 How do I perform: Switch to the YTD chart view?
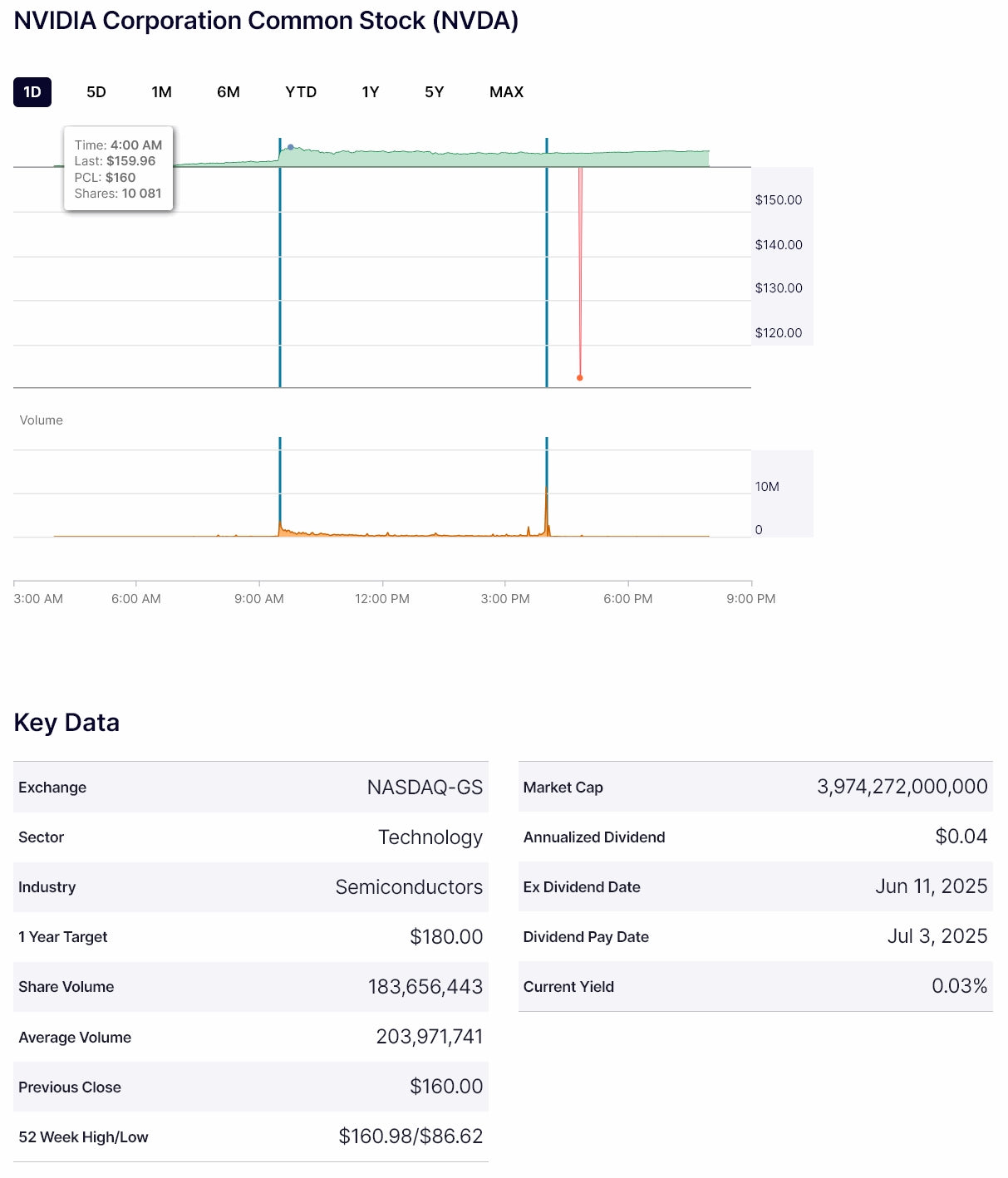(301, 92)
